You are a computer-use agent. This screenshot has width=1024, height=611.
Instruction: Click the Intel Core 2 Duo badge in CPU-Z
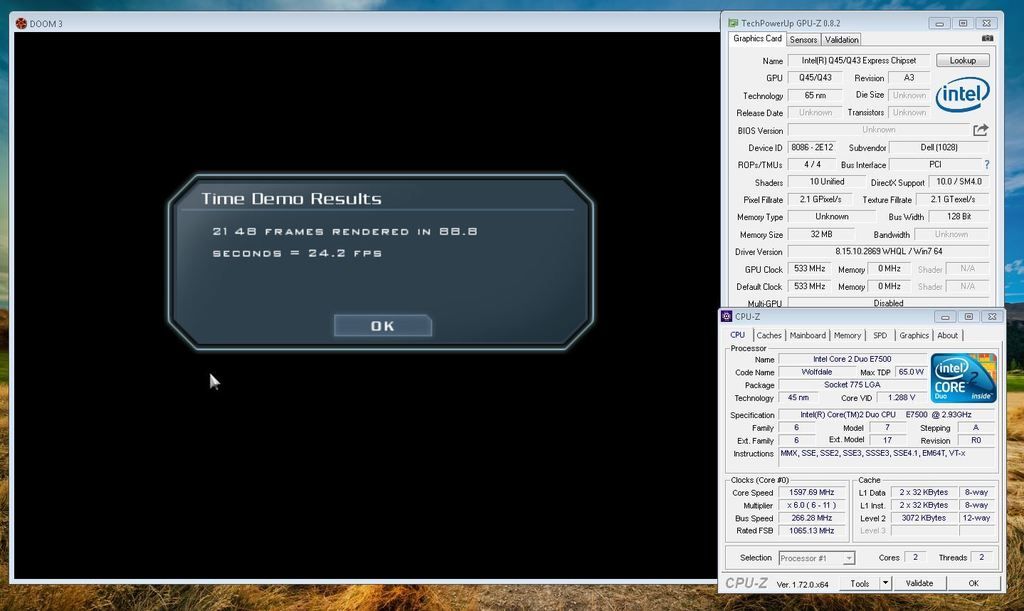tap(963, 377)
